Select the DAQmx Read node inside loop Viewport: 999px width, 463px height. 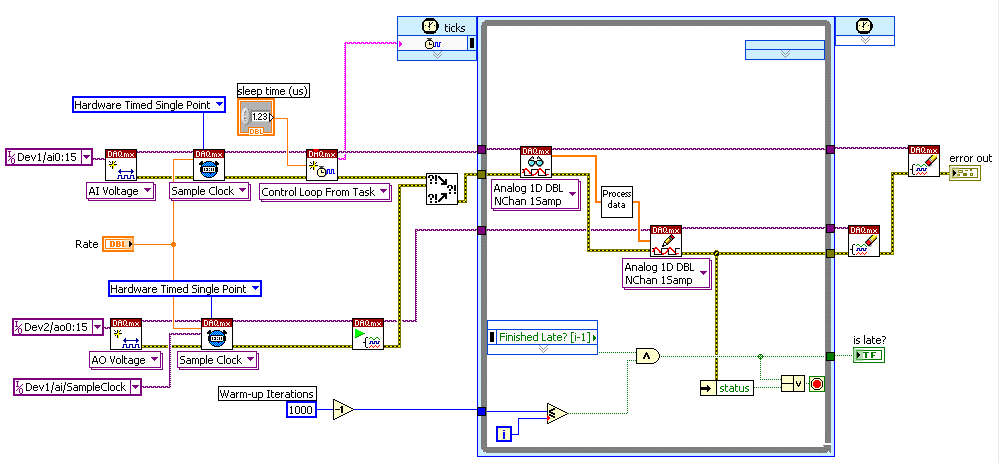coord(535,163)
